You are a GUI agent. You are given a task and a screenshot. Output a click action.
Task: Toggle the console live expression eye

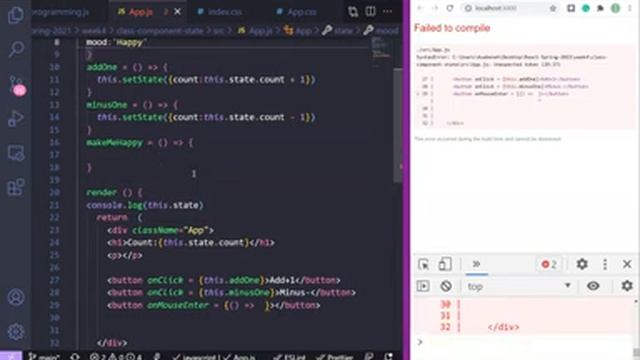pos(593,286)
